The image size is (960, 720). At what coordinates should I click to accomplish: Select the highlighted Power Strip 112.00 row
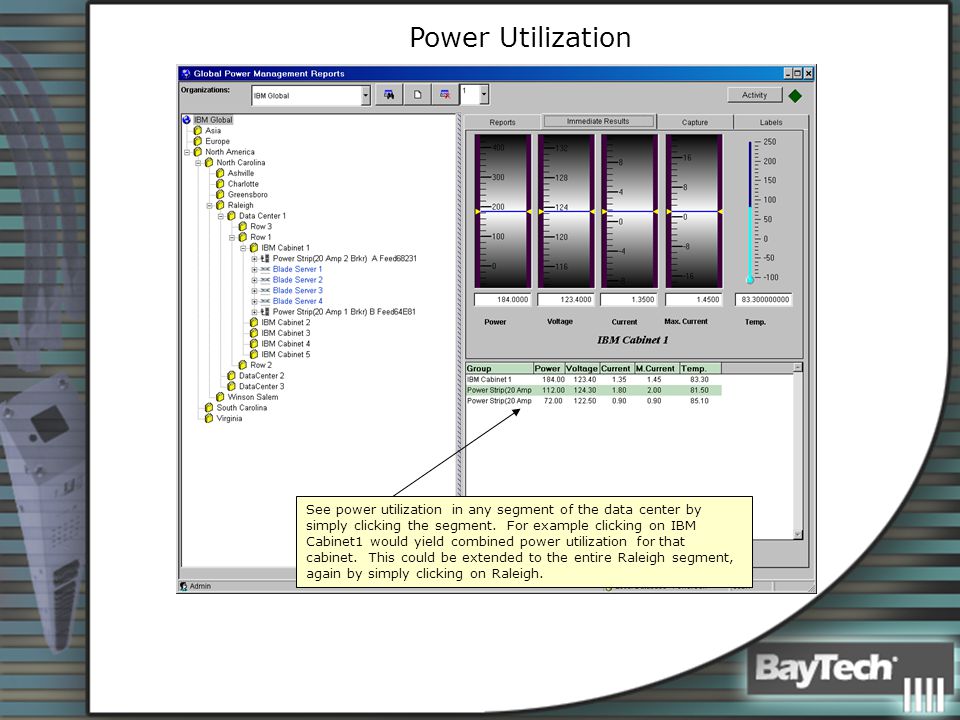593,390
